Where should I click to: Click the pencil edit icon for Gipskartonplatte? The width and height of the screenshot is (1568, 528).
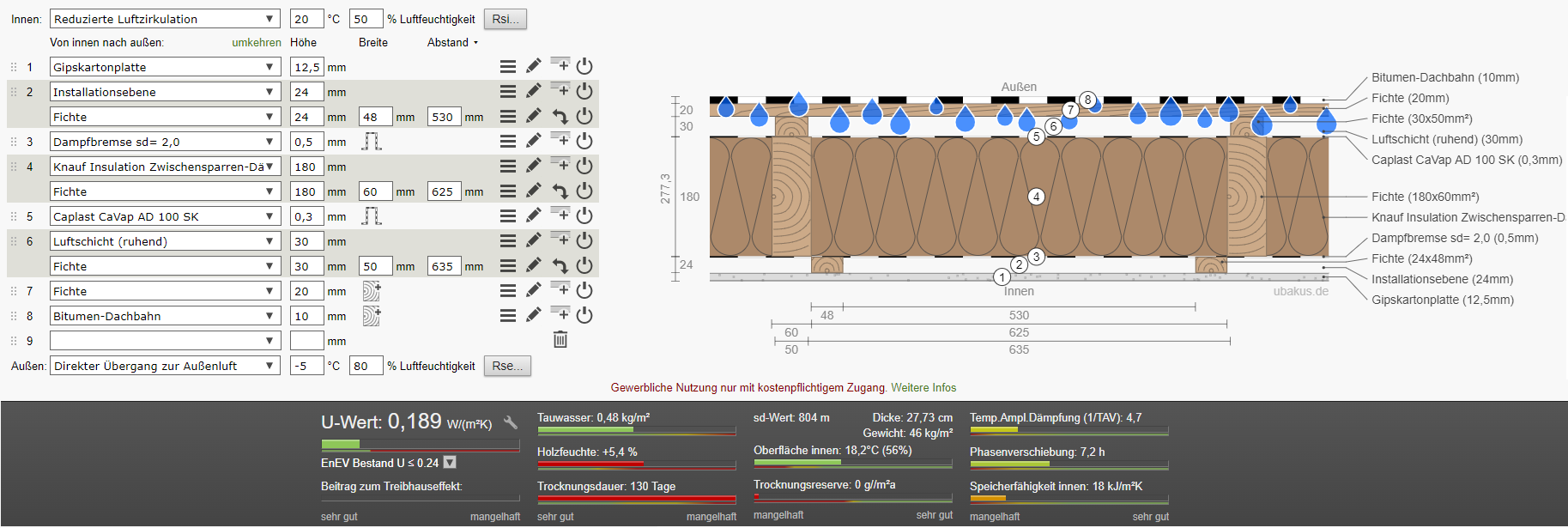[x=533, y=66]
